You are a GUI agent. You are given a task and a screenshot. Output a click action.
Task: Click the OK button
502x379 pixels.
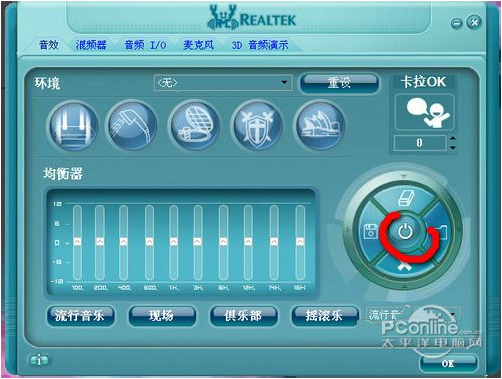448,363
